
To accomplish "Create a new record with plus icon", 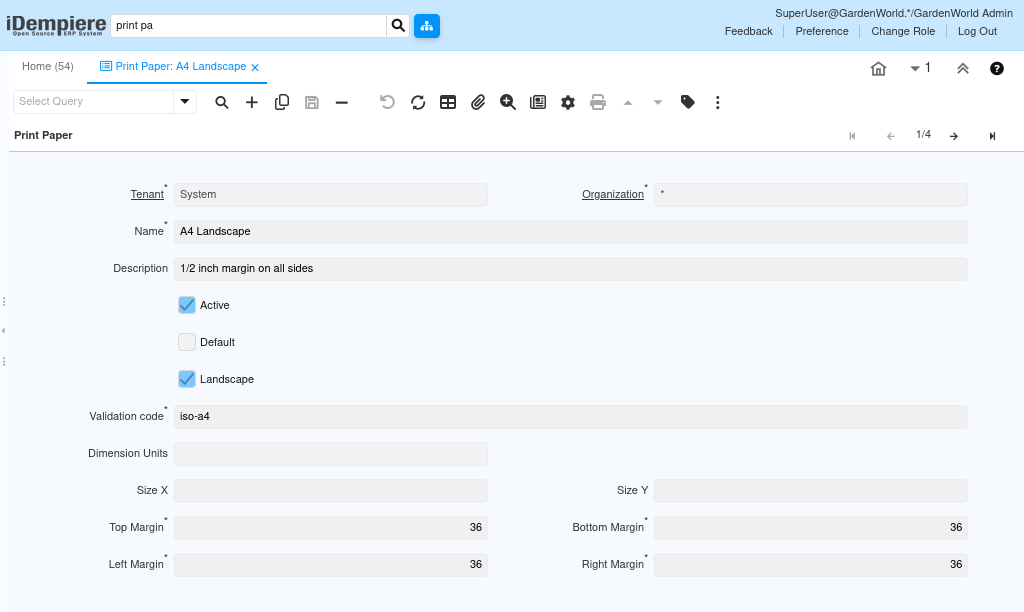I will coord(251,103).
